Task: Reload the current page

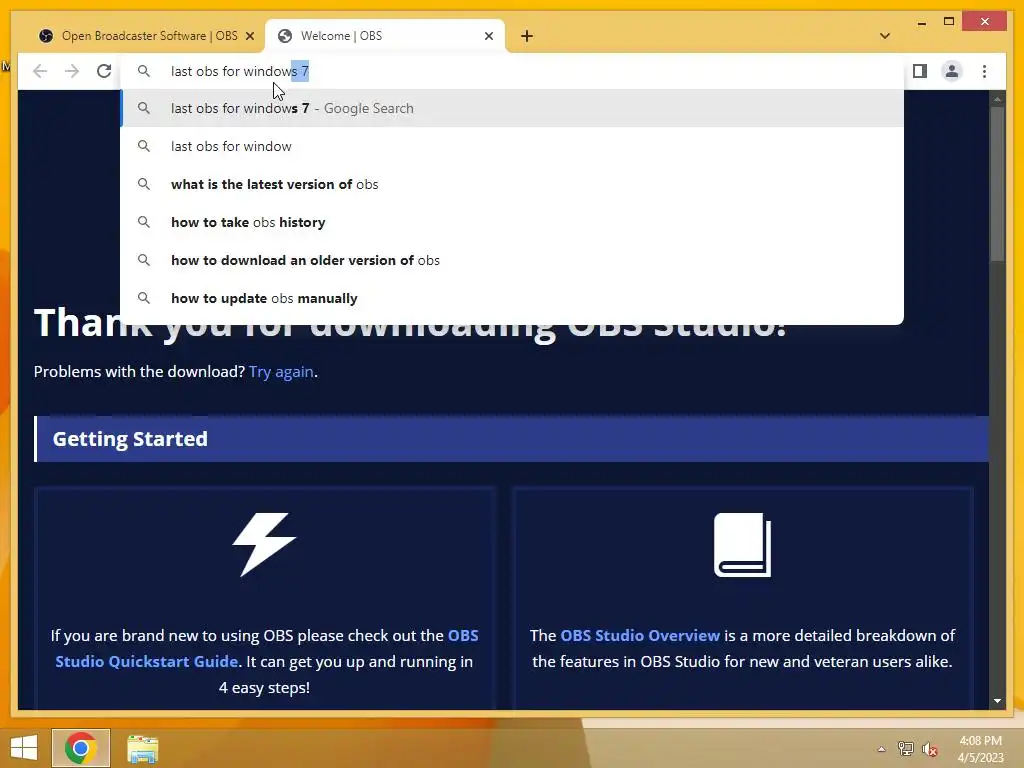Action: click(104, 71)
